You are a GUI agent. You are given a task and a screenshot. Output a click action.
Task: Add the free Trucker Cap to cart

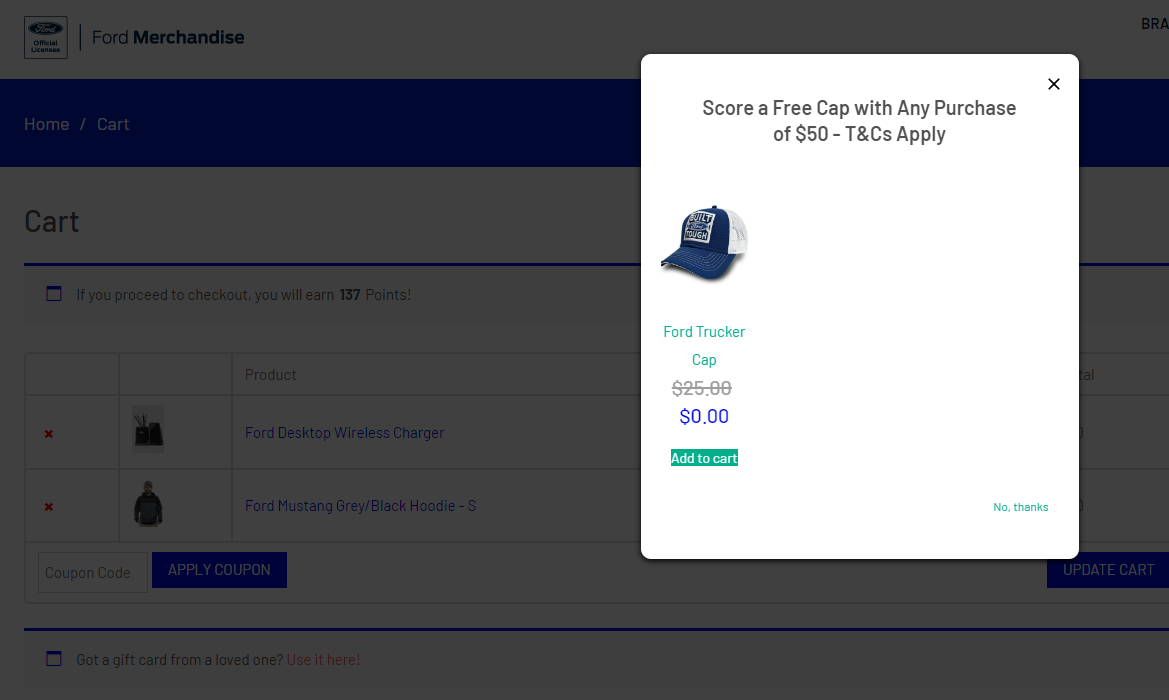pyautogui.click(x=704, y=458)
